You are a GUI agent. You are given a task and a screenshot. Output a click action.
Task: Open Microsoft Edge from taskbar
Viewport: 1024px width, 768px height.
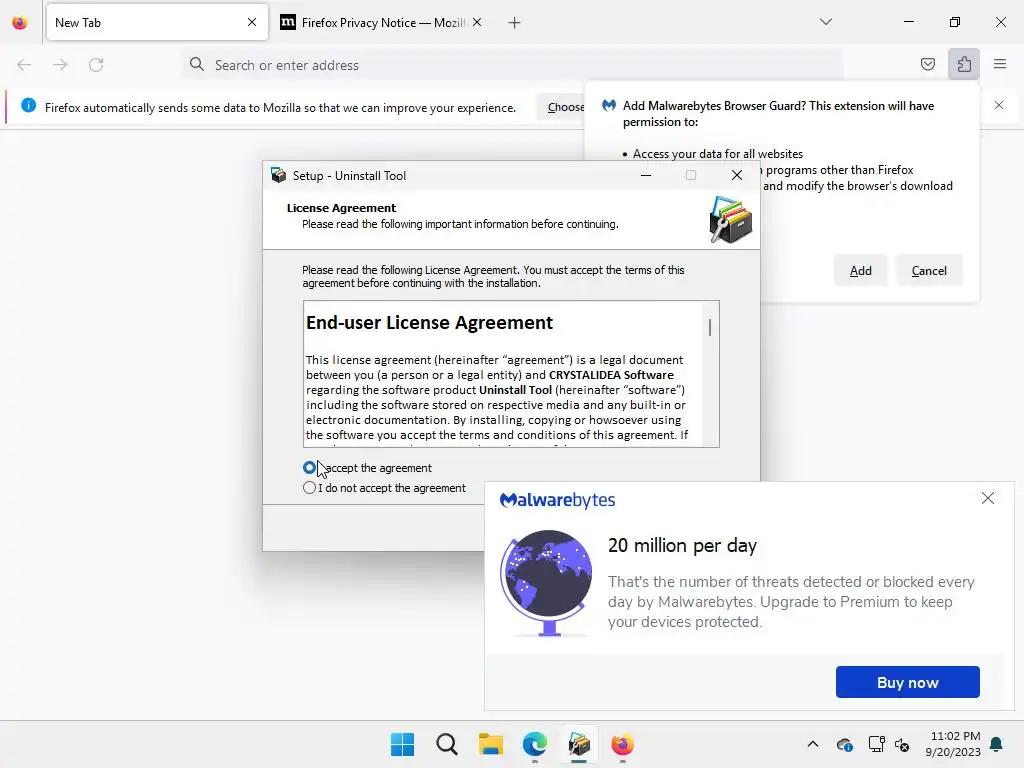click(x=534, y=744)
